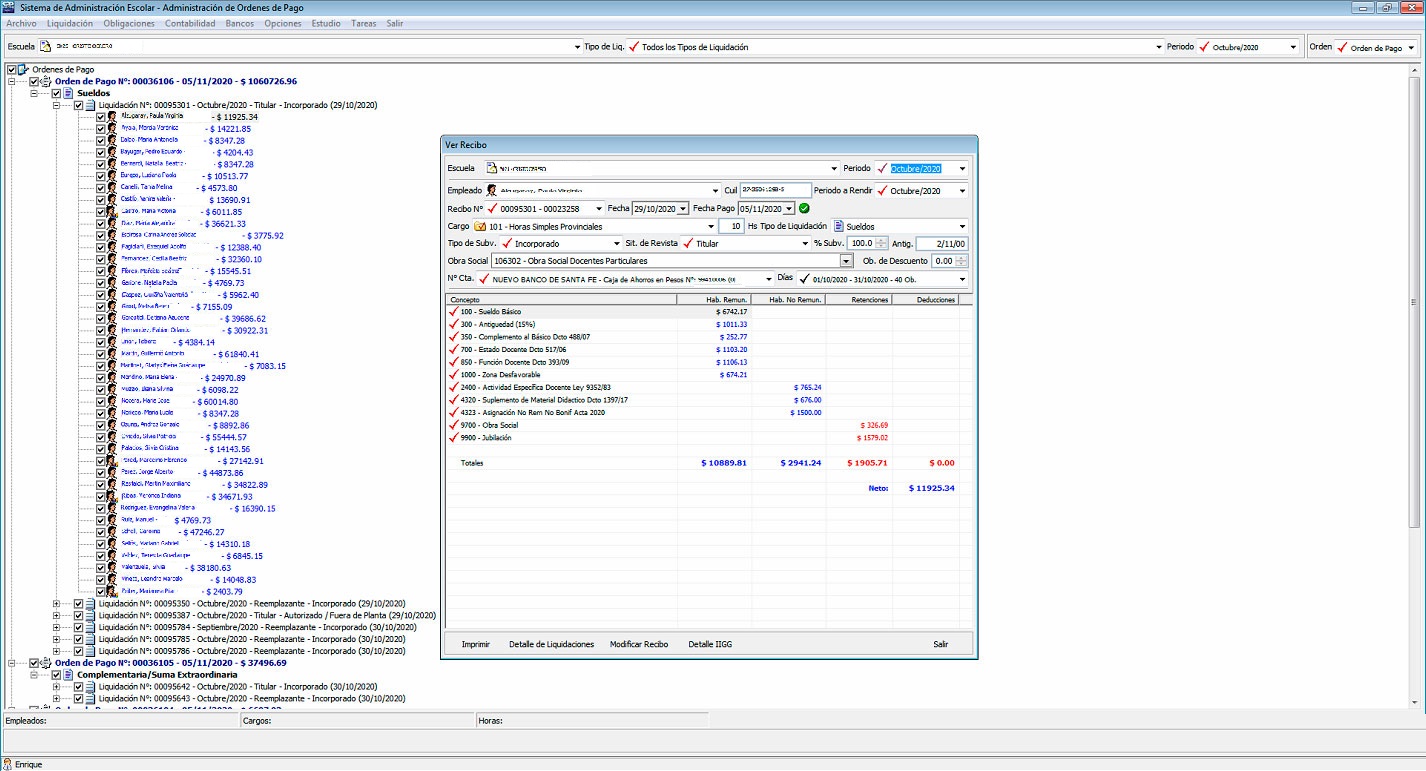The image size is (1426, 771).
Task: Click the Liquidación 00095350 document icon
Action: click(x=90, y=603)
